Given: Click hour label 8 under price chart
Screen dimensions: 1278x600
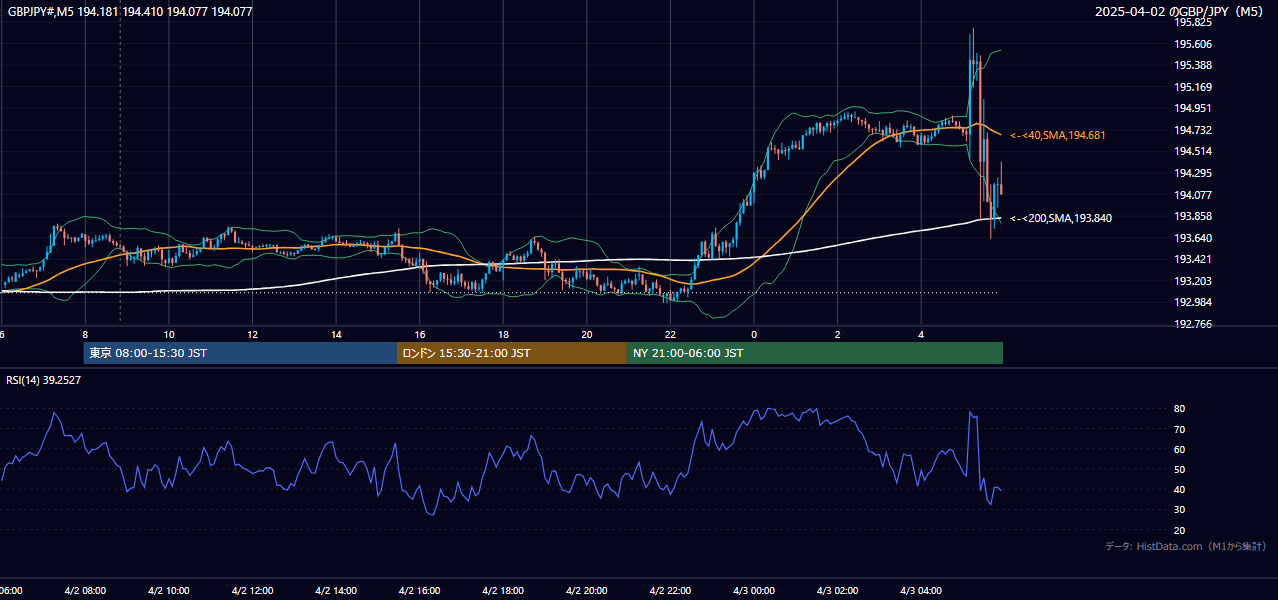Looking at the screenshot, I should coord(85,335).
